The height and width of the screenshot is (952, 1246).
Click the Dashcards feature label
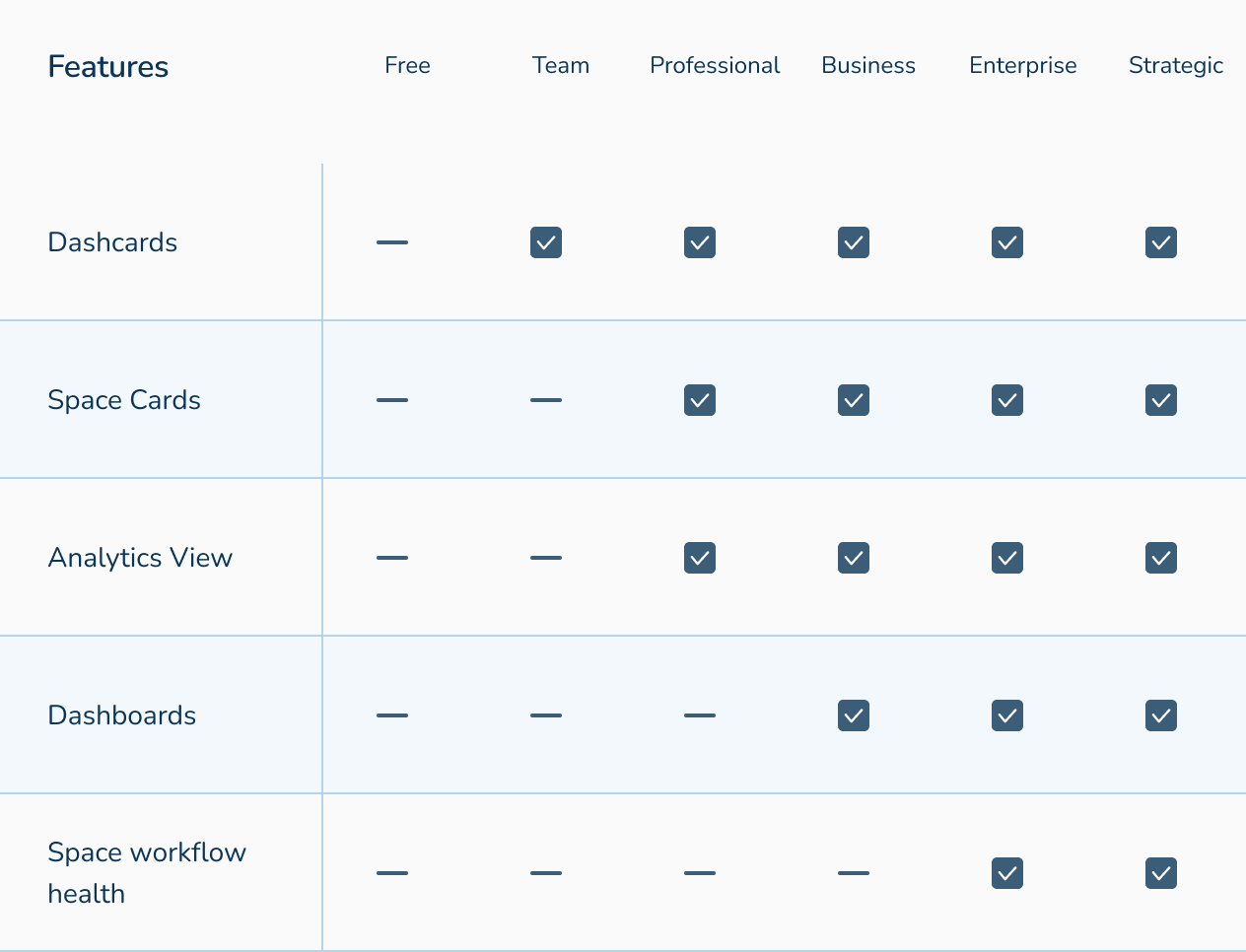coord(112,242)
